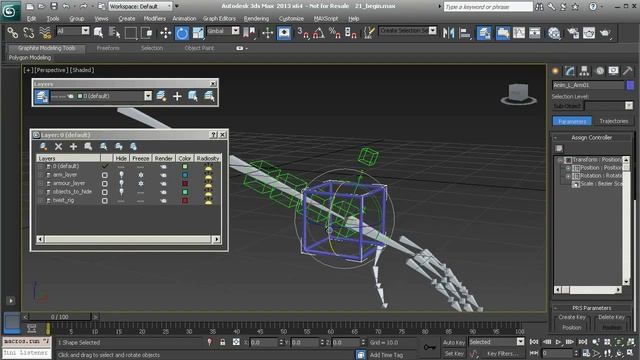This screenshot has width=640, height=360.
Task: Change armour_layer color swatch
Action: (x=185, y=184)
